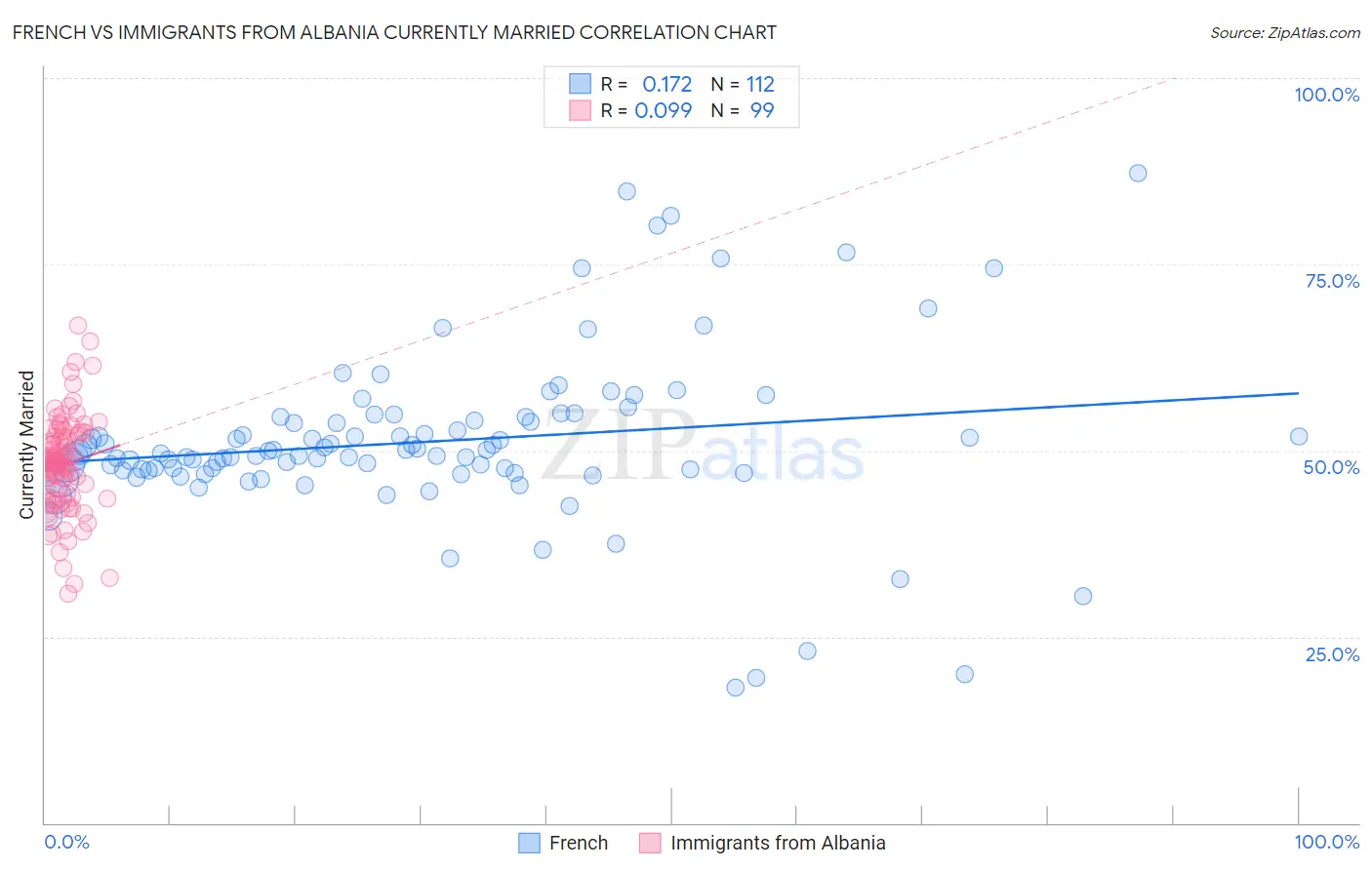The width and height of the screenshot is (1372, 870).
Task: Click the pink swatch in stats box
Action: [580, 110]
